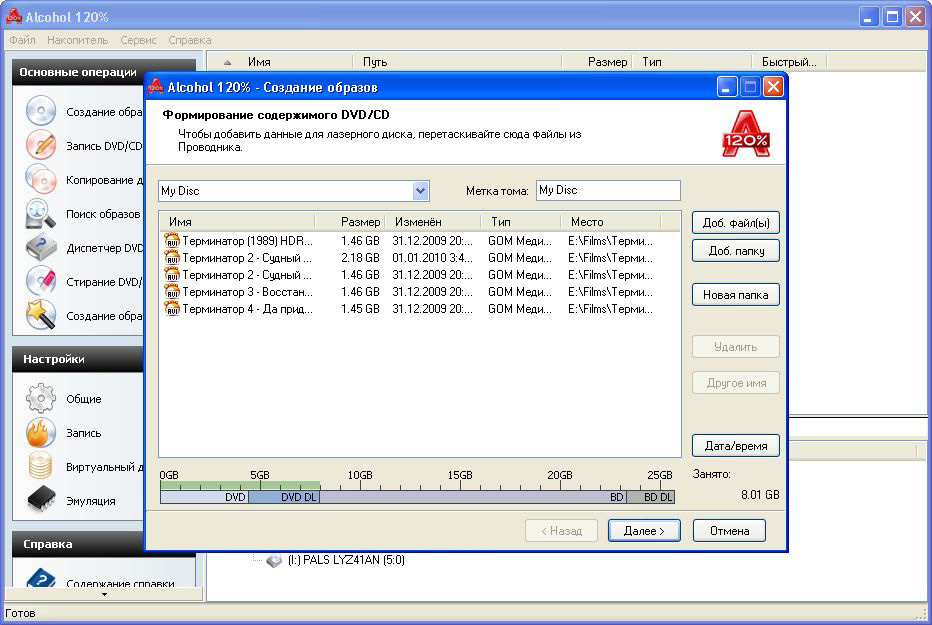Viewport: 932px width, 625px height.
Task: Click the DVD segment of capacity bar
Action: click(204, 497)
